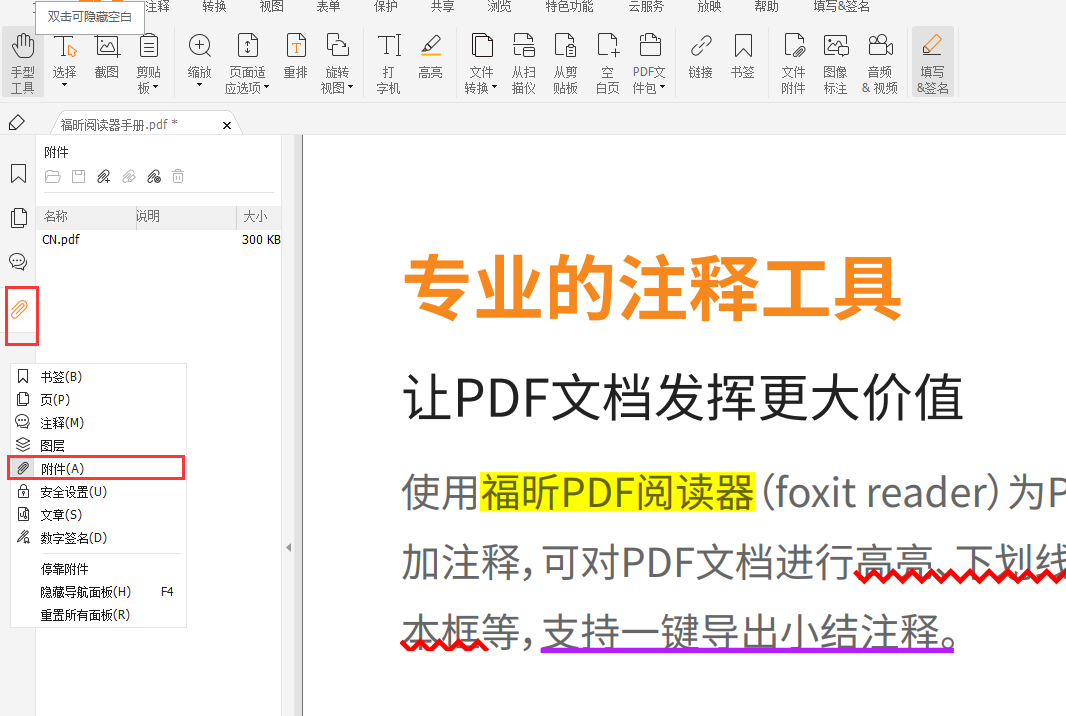Select the CN.pdf attachment in the list
Image resolution: width=1066 pixels, height=716 pixels.
[x=61, y=240]
